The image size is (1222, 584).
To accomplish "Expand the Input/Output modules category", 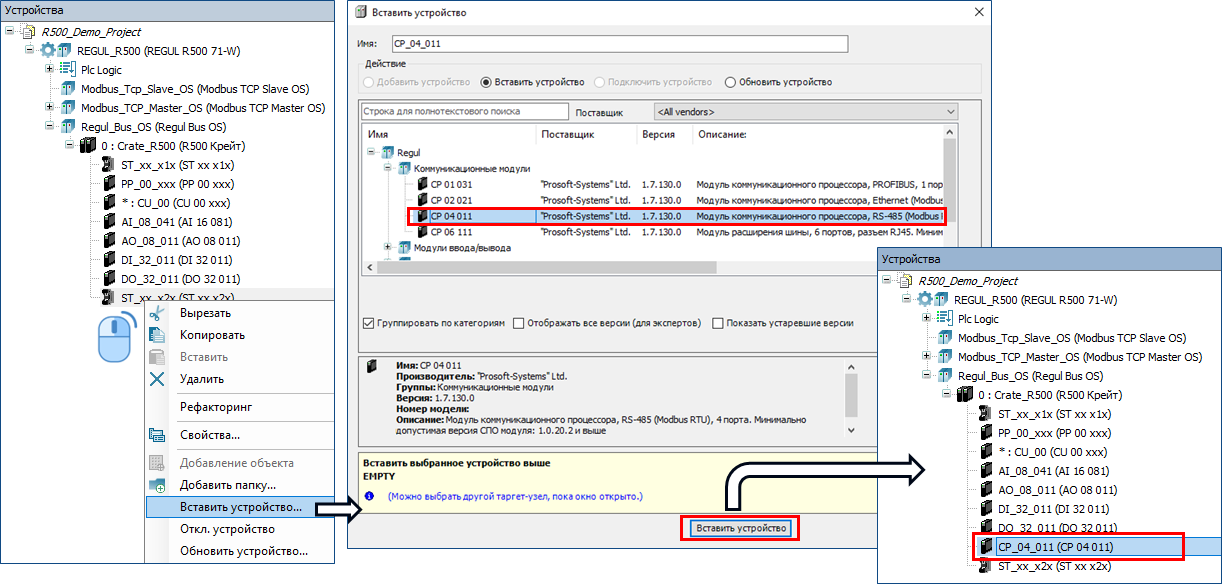I will (389, 247).
